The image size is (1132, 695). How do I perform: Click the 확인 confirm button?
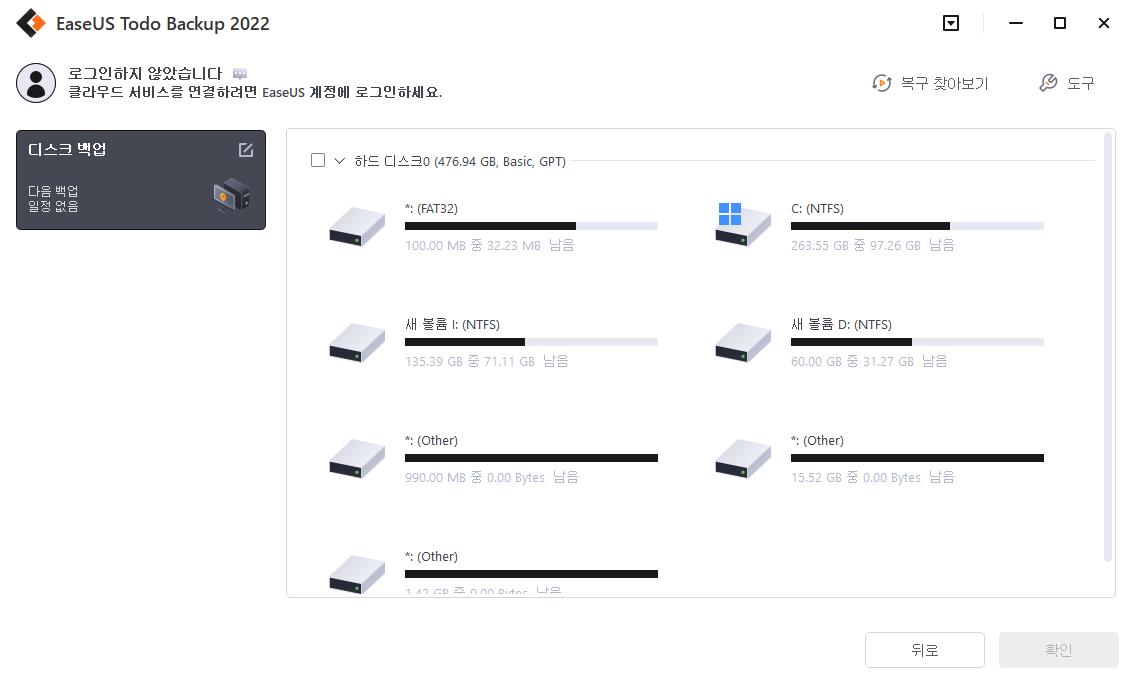pyautogui.click(x=1058, y=650)
